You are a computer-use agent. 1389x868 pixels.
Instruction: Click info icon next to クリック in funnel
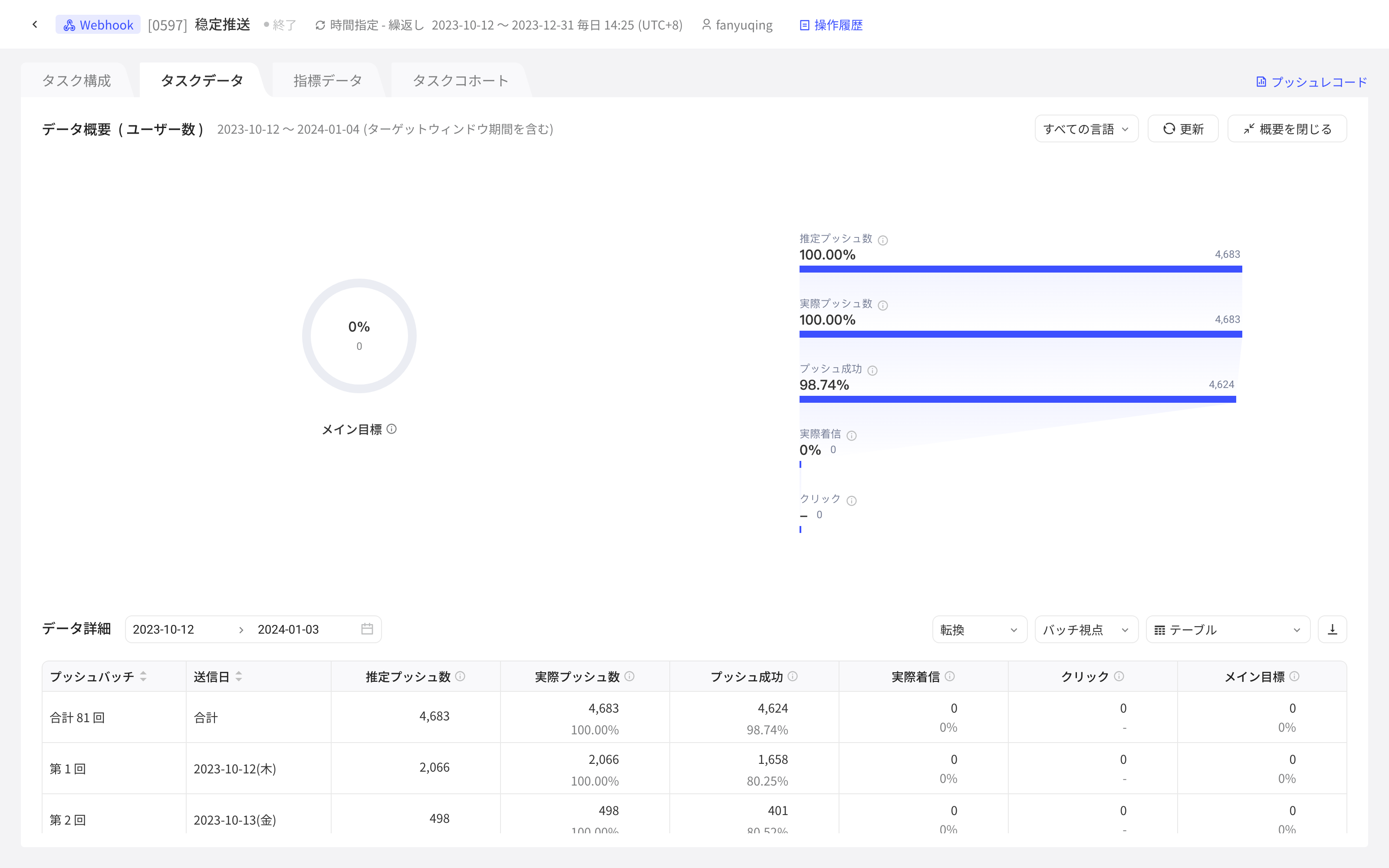[852, 500]
